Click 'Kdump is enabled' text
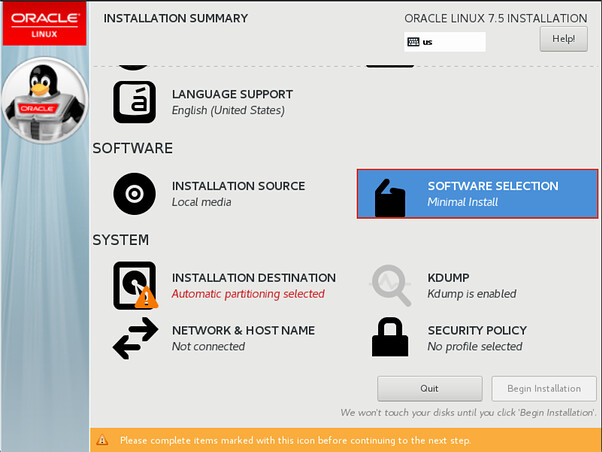Screen dimensions: 602x452 tap(472, 294)
